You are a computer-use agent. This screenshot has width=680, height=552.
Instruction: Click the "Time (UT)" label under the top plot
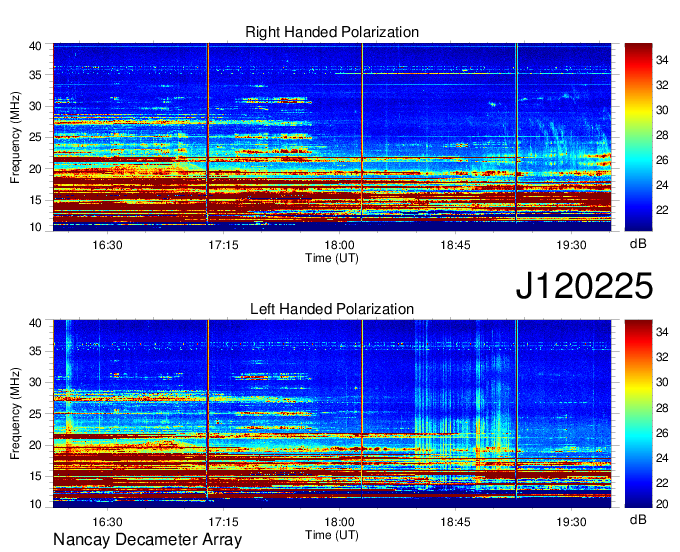pyautogui.click(x=332, y=258)
